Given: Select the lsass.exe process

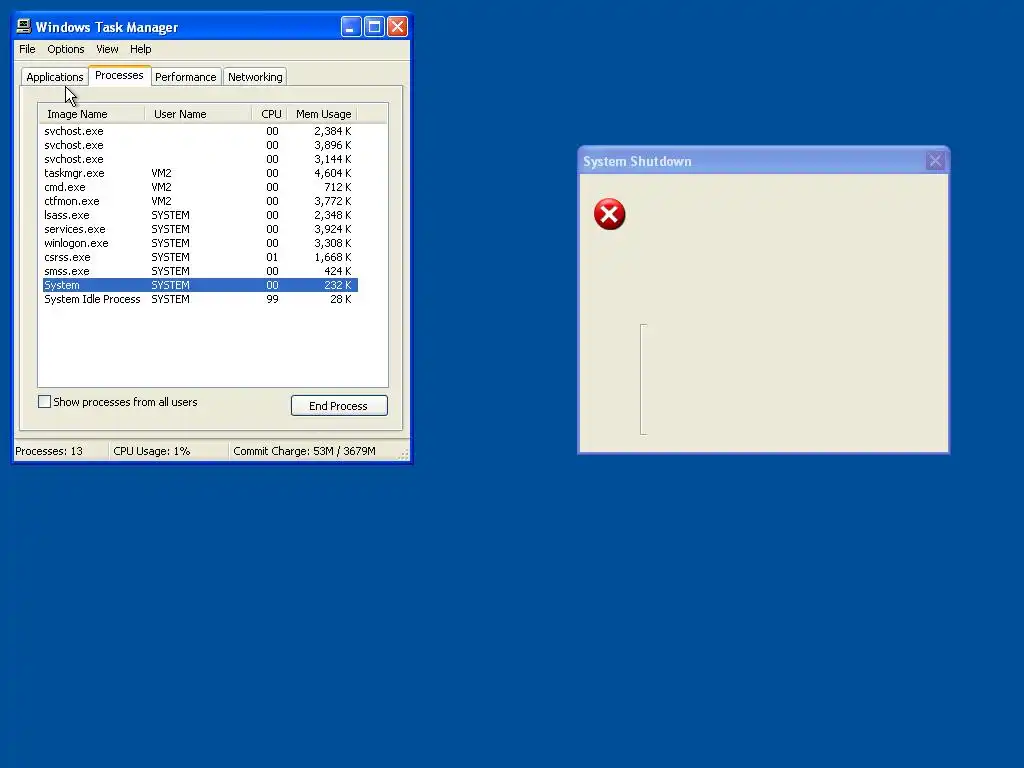Looking at the screenshot, I should (x=200, y=215).
